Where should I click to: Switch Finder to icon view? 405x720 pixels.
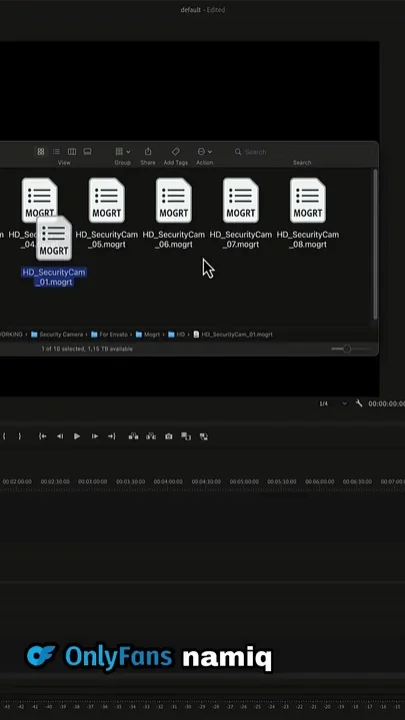click(41, 152)
